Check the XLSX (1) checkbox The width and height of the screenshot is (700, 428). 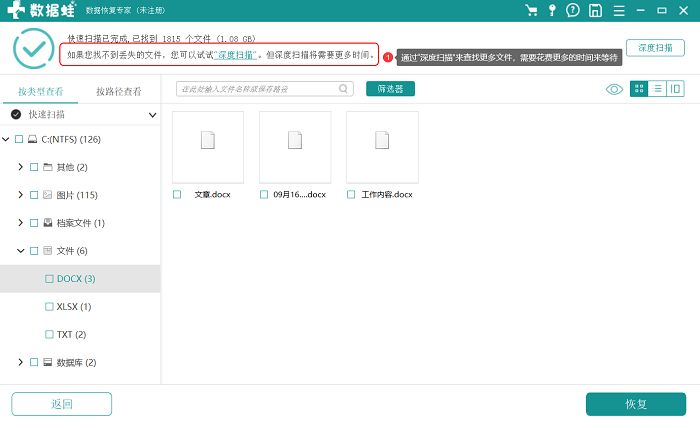(49, 307)
